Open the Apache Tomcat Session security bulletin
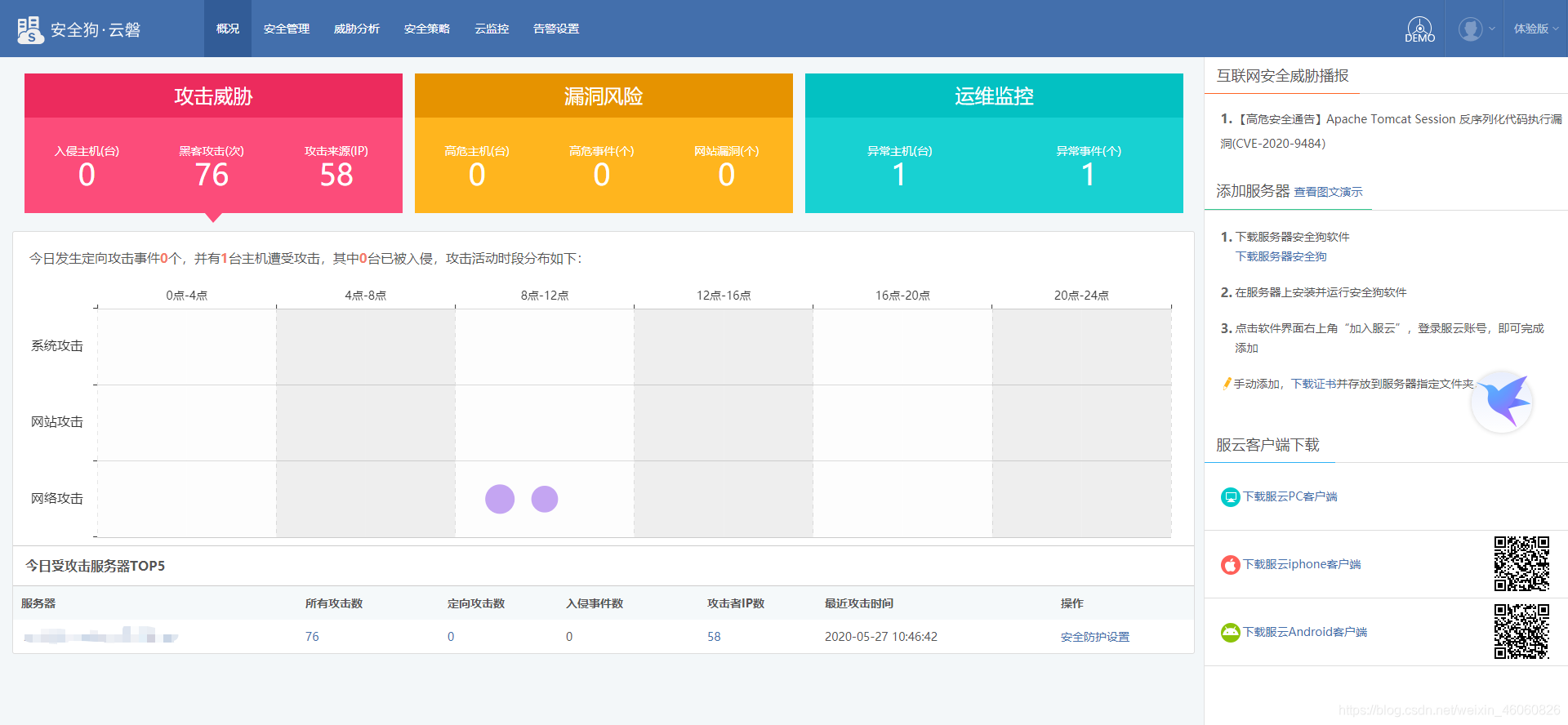Viewport: 1568px width, 725px height. 1391,131
